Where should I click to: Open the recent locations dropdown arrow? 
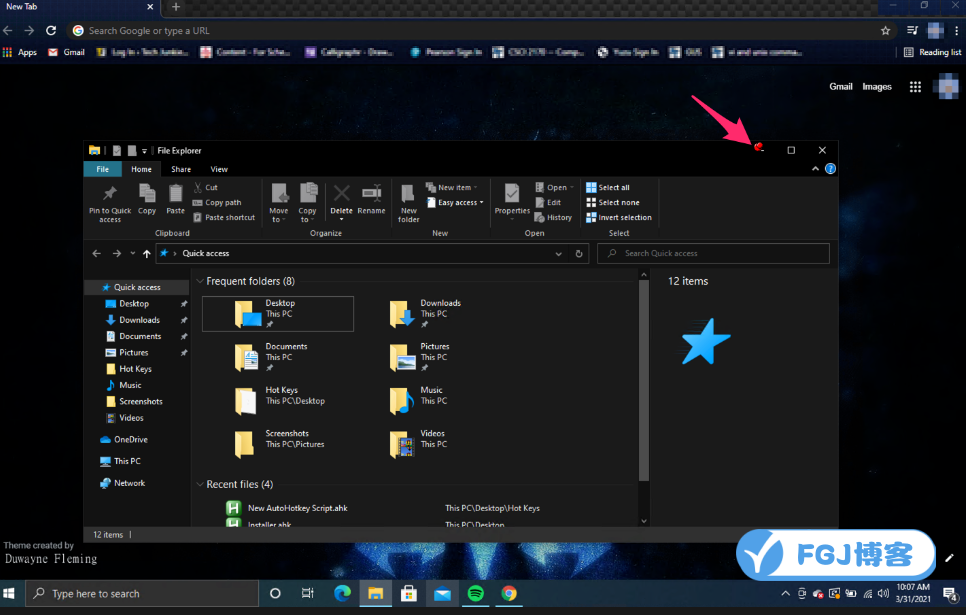pos(132,253)
